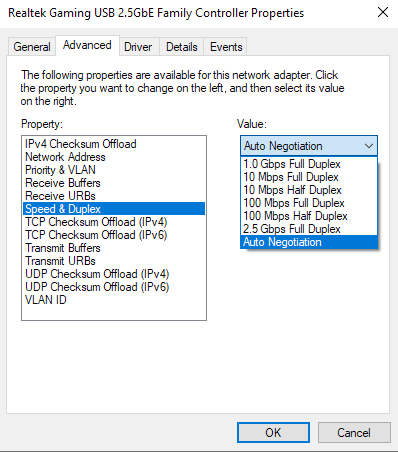Switch to the General tab
This screenshot has width=398, height=452.
[x=32, y=47]
